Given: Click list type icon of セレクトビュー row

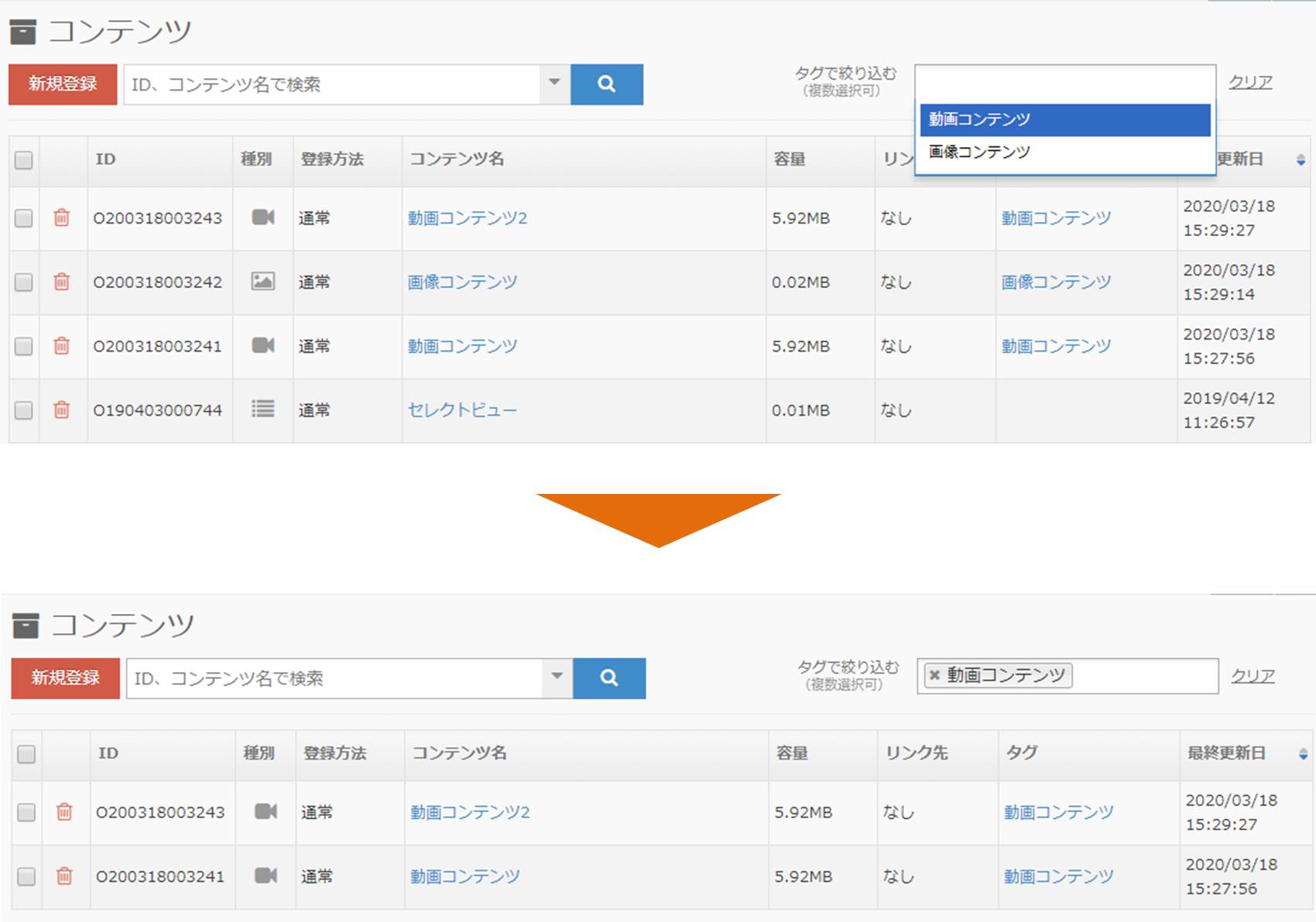Looking at the screenshot, I should pos(263,409).
